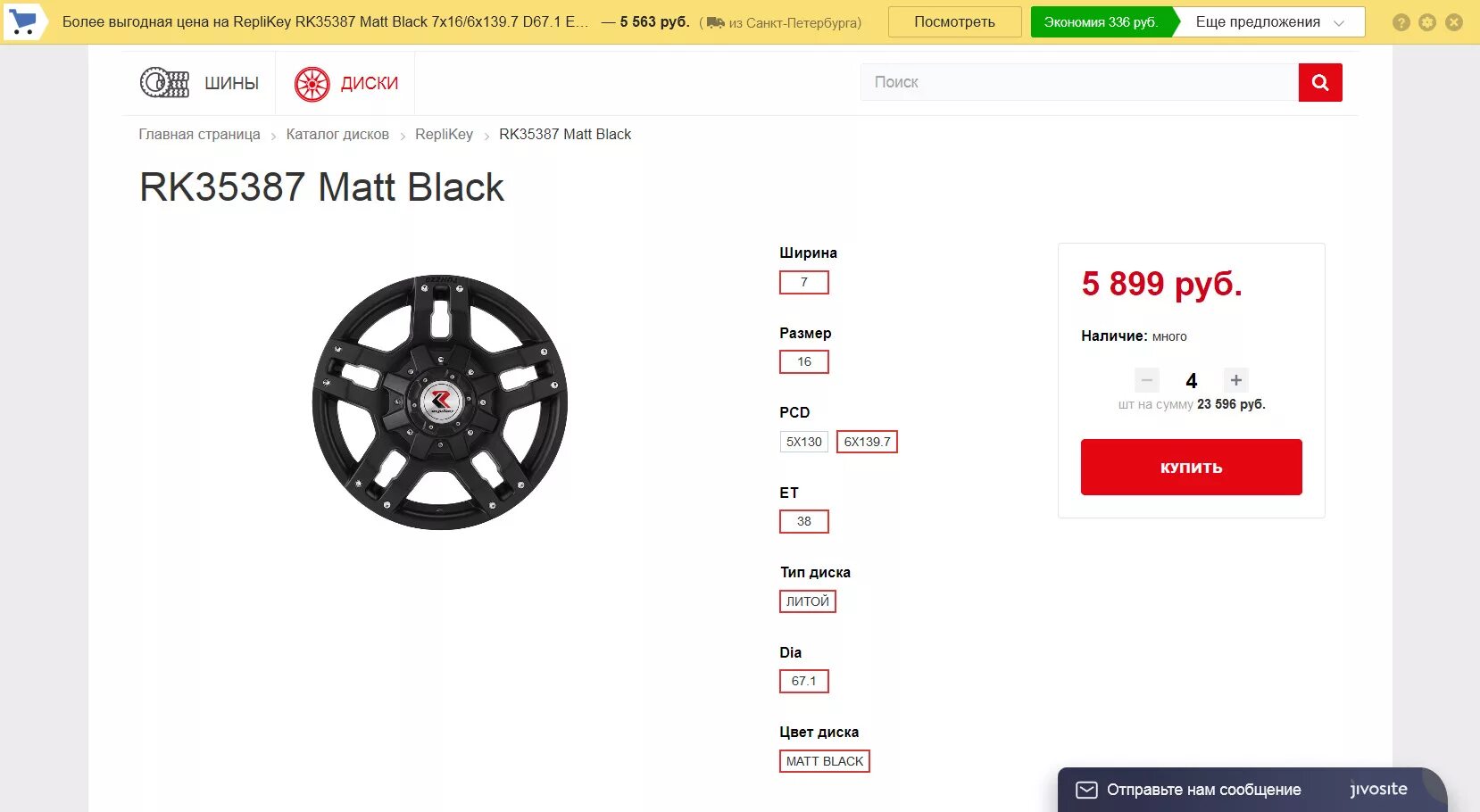The image size is (1480, 812).
Task: Click the shopping cart icon in the yellow bar
Action: [x=22, y=21]
